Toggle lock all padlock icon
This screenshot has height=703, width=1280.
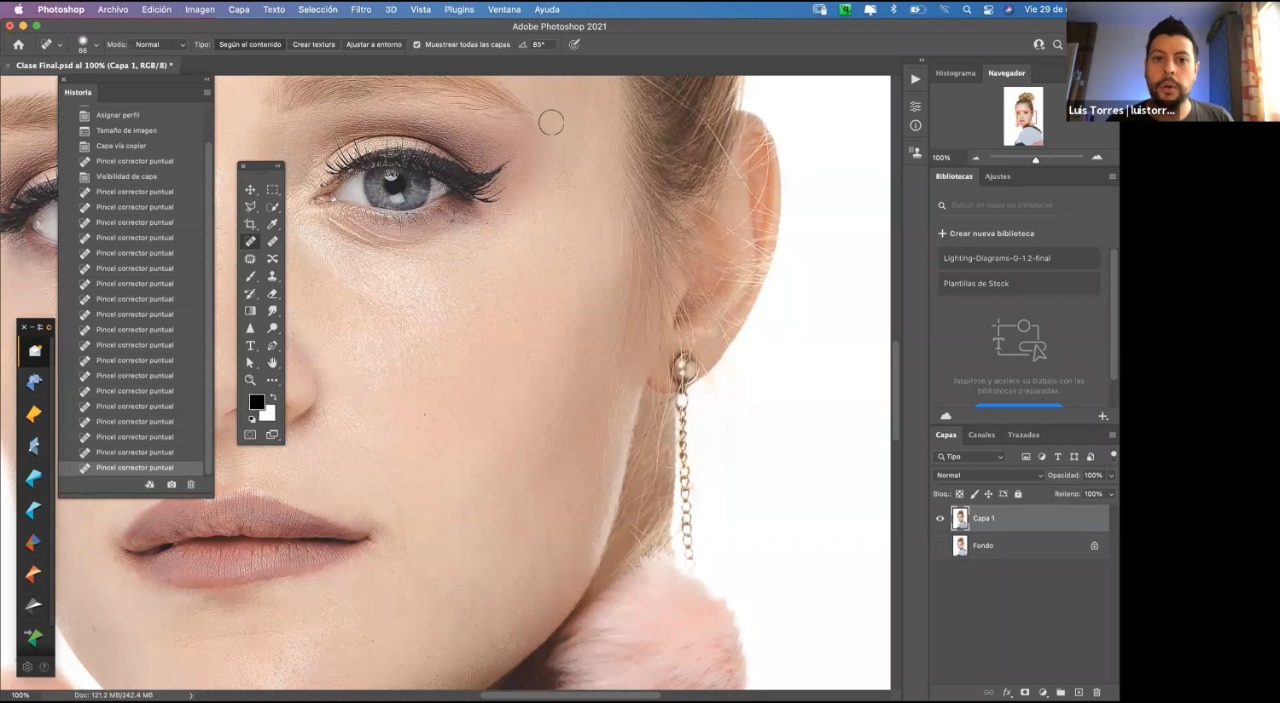(x=1018, y=494)
